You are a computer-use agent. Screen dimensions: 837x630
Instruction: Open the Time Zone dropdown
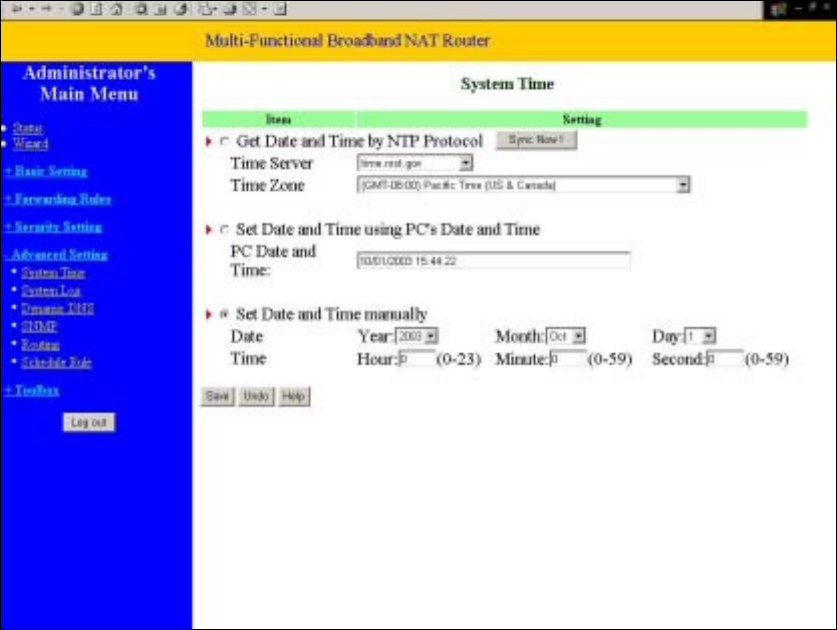(x=683, y=185)
